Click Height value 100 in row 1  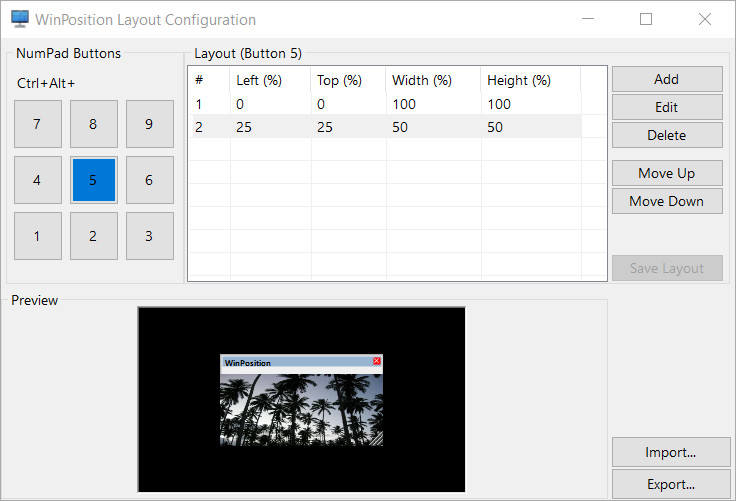(x=499, y=104)
